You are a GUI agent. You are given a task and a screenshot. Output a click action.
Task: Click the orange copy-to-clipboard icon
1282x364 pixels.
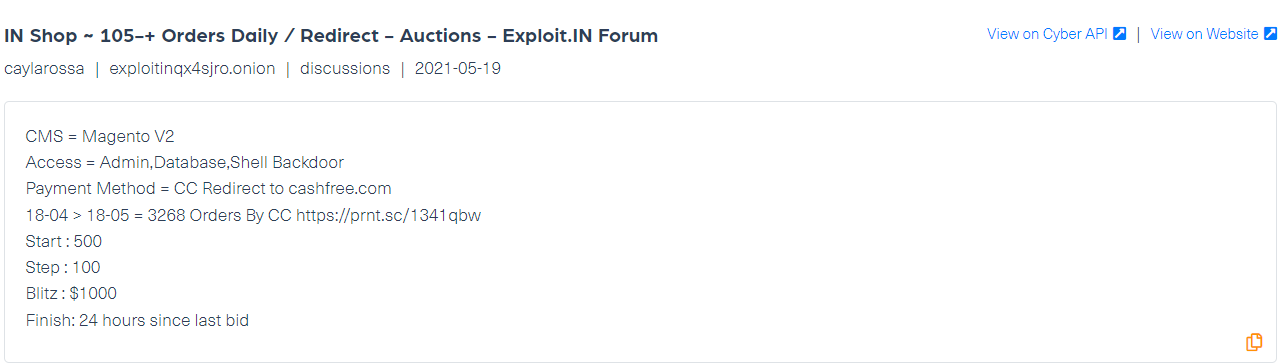point(1253,342)
